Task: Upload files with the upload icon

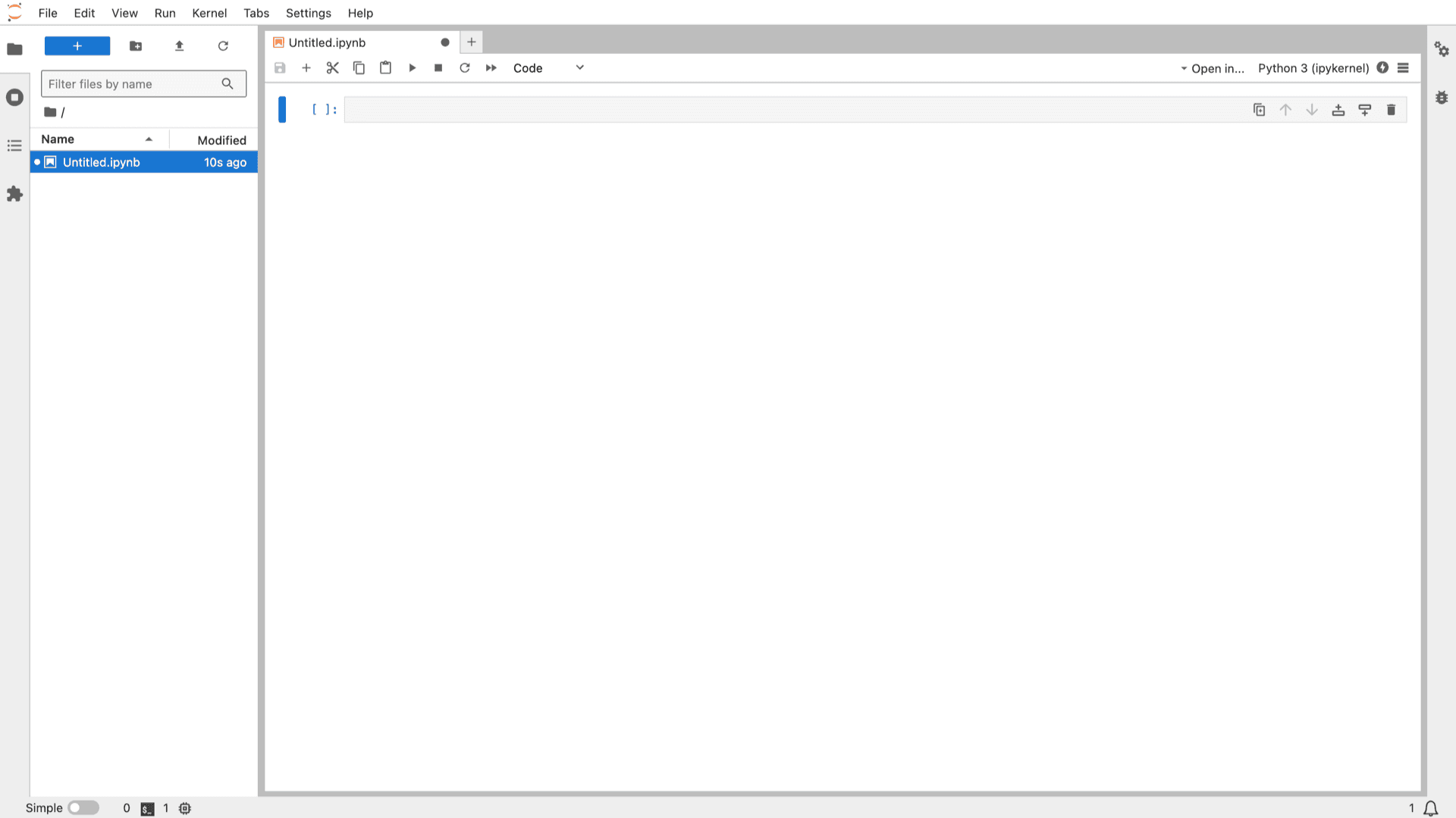Action: point(180,46)
